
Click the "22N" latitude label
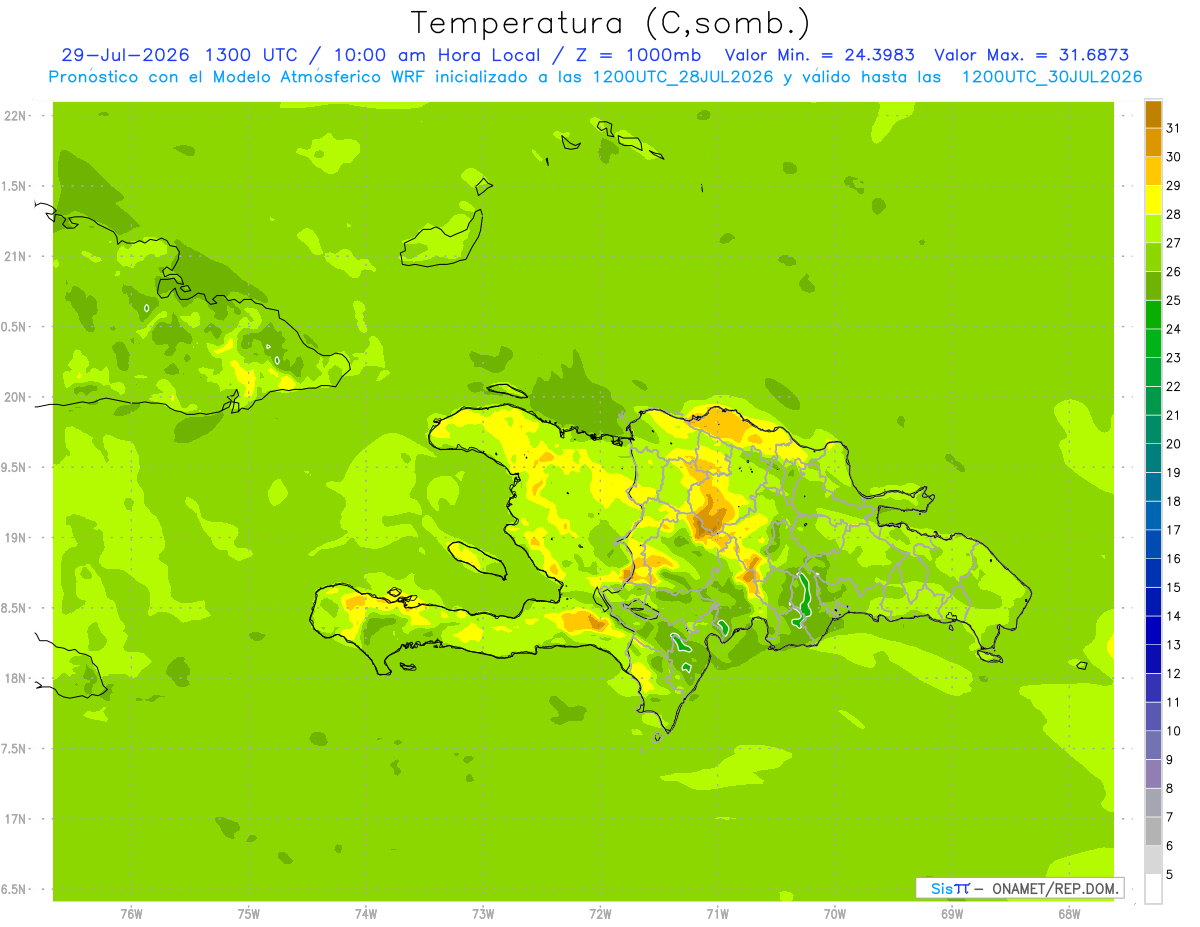[x=15, y=115]
